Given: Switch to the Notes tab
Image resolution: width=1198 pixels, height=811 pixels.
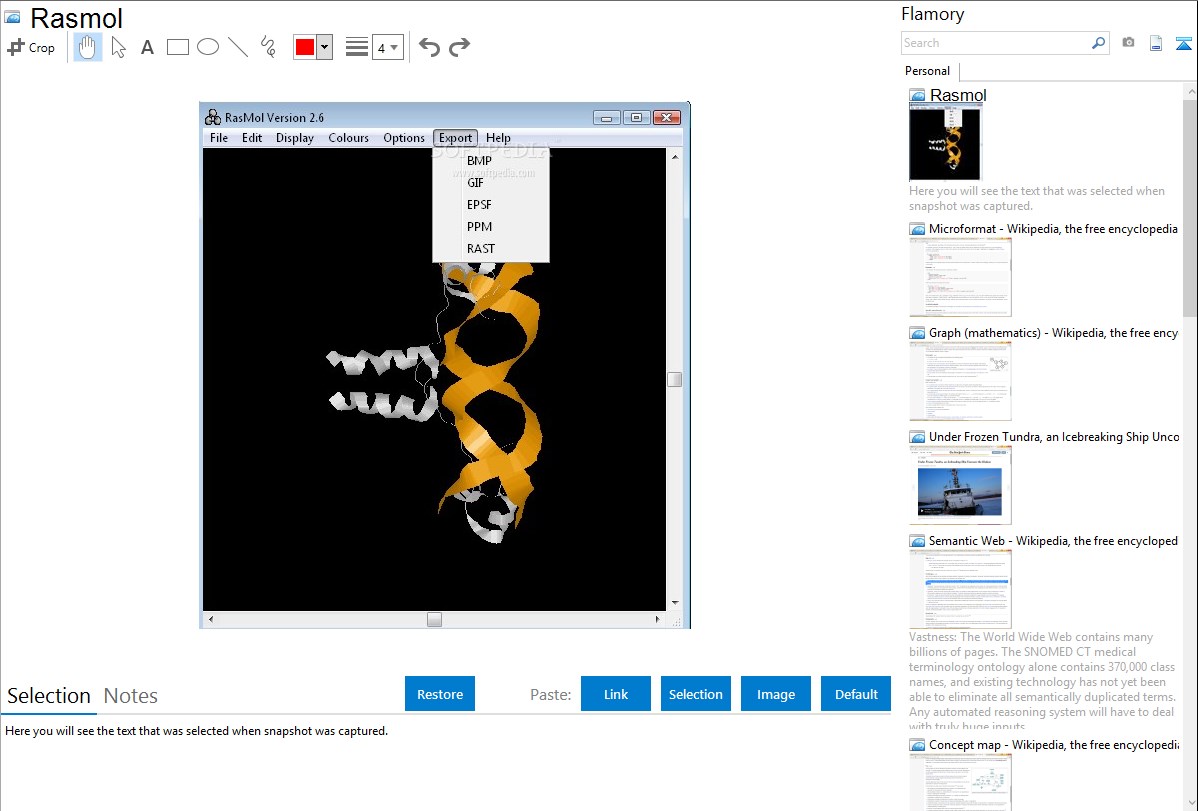Looking at the screenshot, I should point(131,696).
